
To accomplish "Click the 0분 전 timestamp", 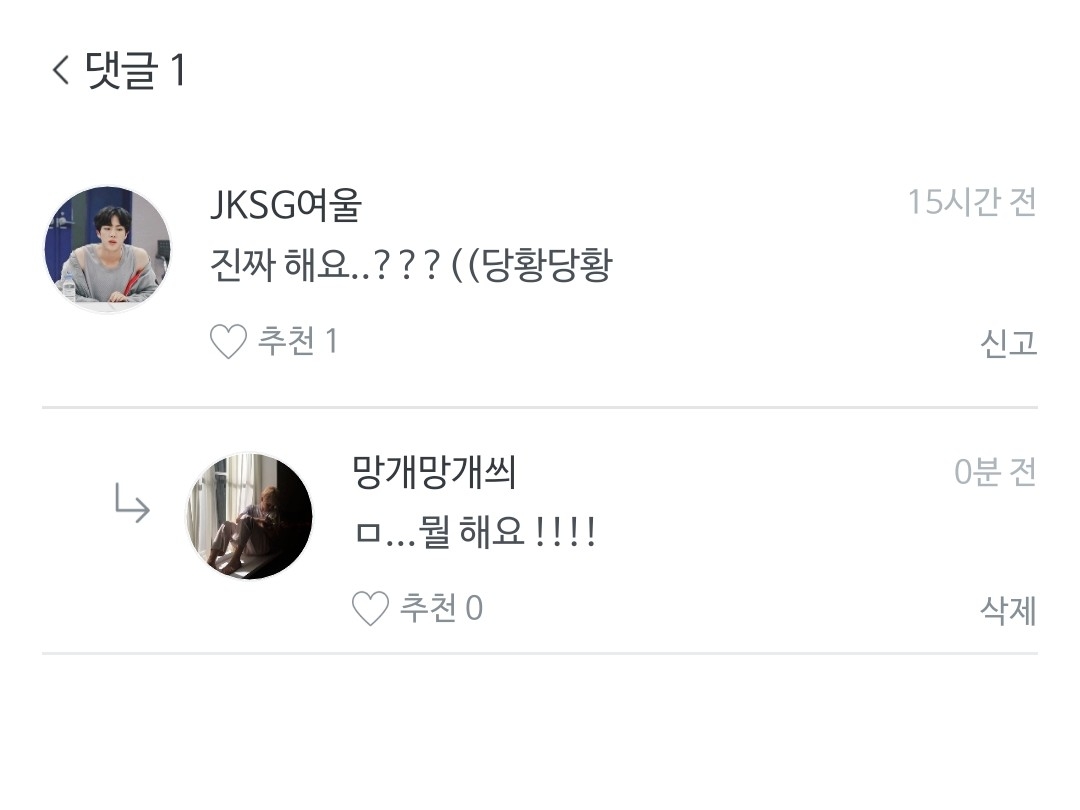I will tap(995, 472).
